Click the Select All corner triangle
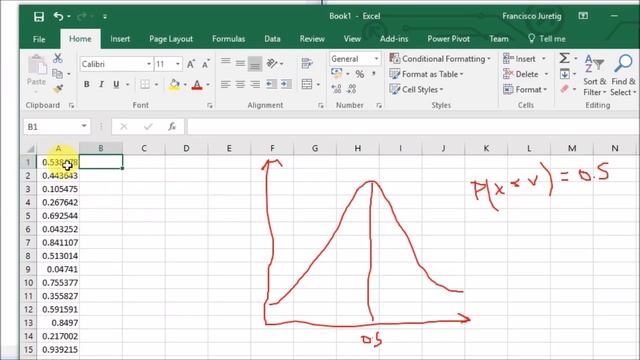 [x=30, y=148]
